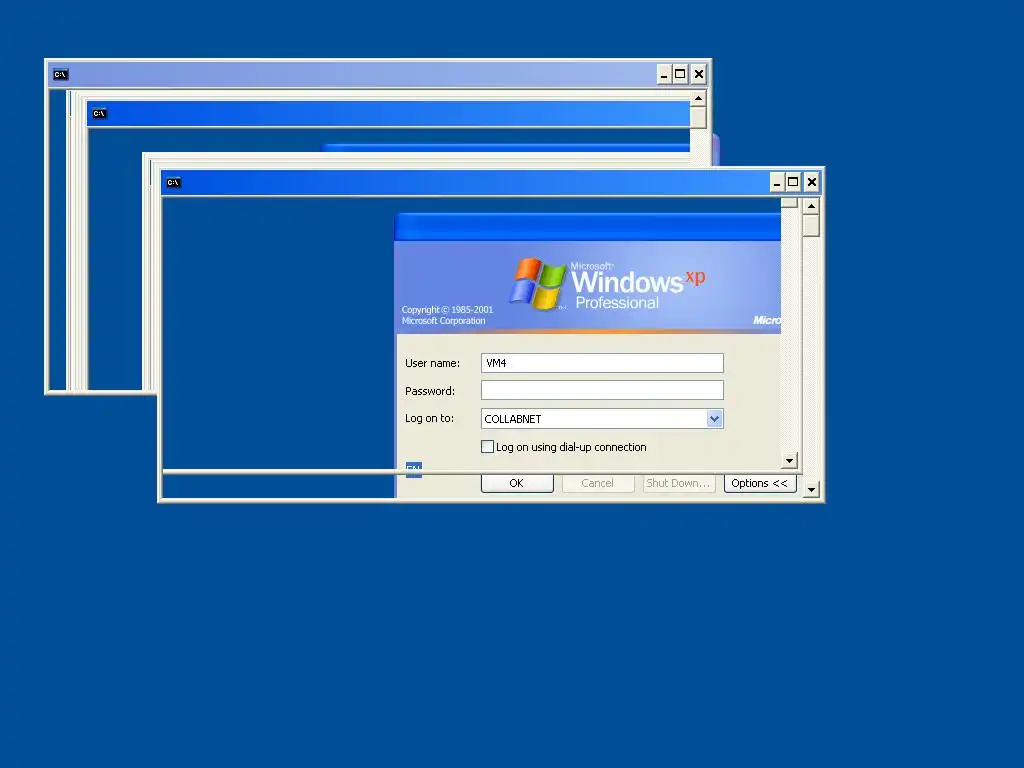Collapse the dialog with Options << button
Screen dimensions: 1024x768
coord(760,483)
